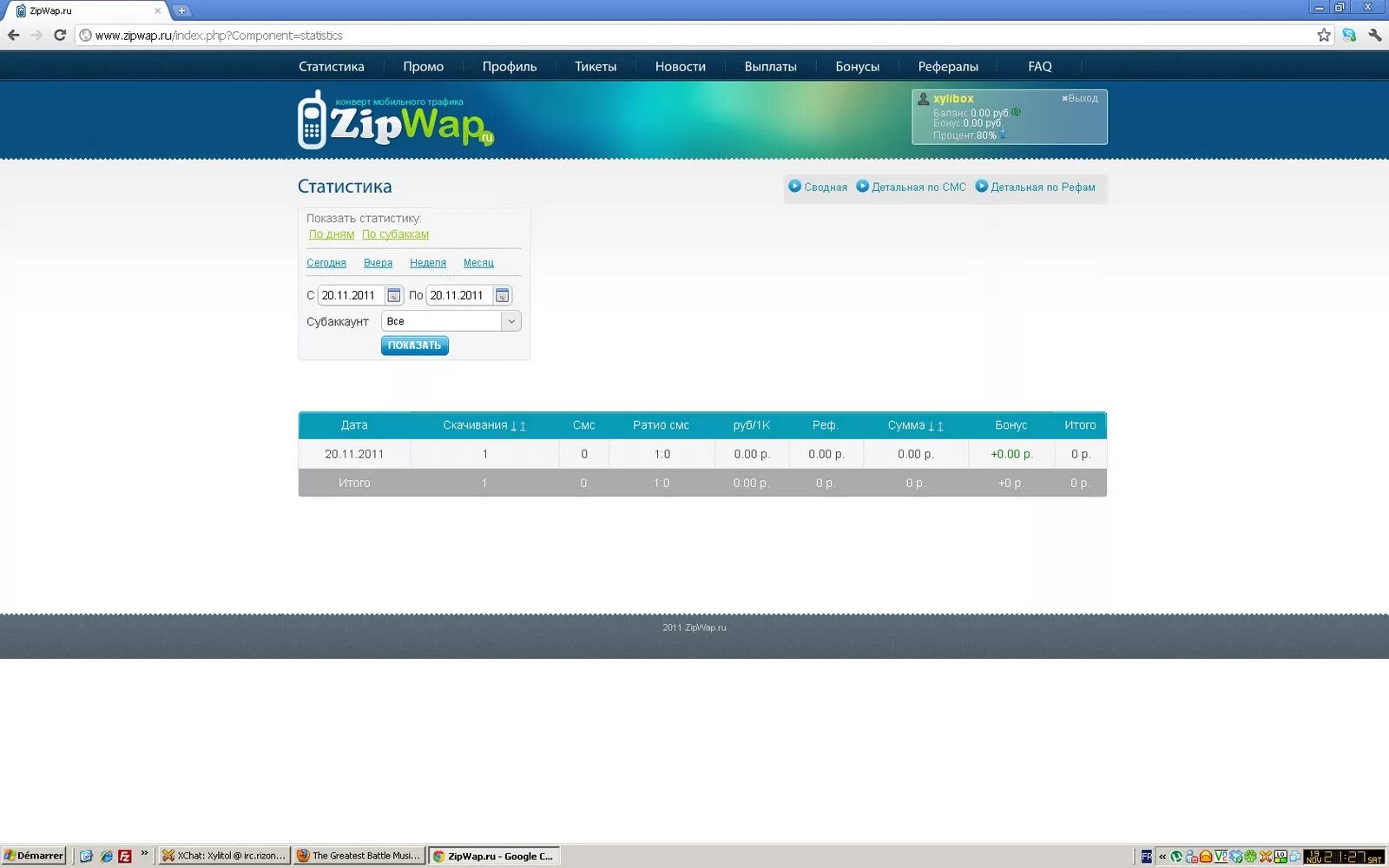Click the footer text 2011 ZipWap.ru
The height and width of the screenshot is (868, 1389).
(x=694, y=628)
